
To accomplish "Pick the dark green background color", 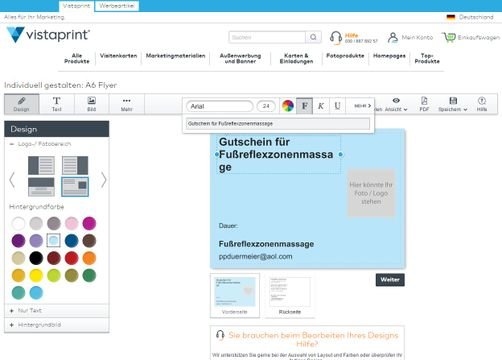I will pyautogui.click(x=89, y=275).
